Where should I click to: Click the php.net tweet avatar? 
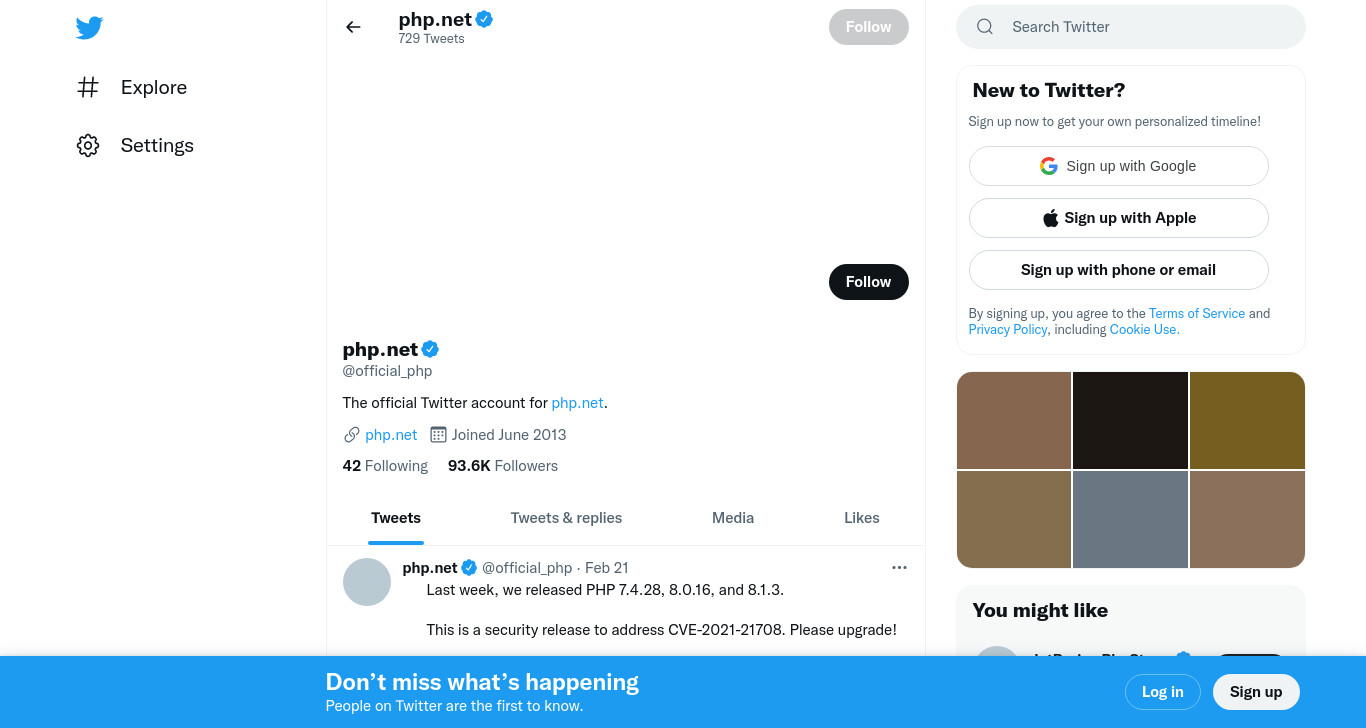click(367, 582)
